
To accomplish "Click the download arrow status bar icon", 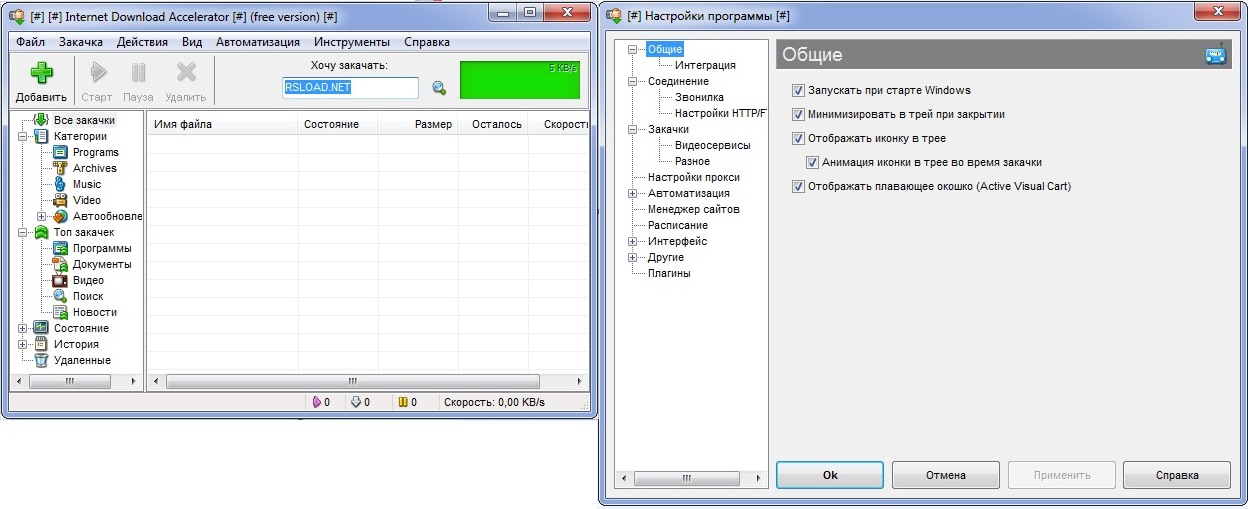I will point(355,402).
